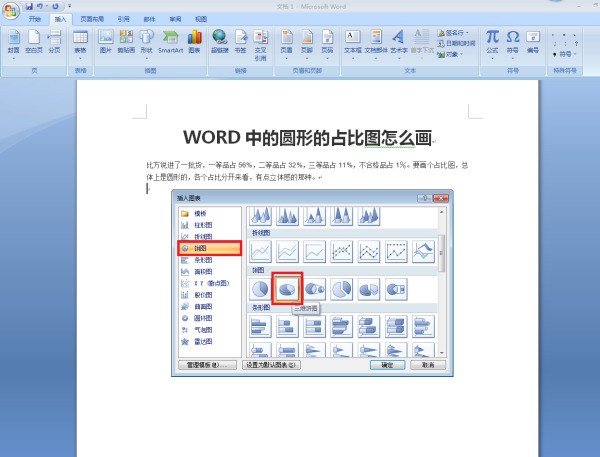Click the 图表 (Chart) ribbon icon
Image resolution: width=600 pixels, height=457 pixels.
click(194, 42)
